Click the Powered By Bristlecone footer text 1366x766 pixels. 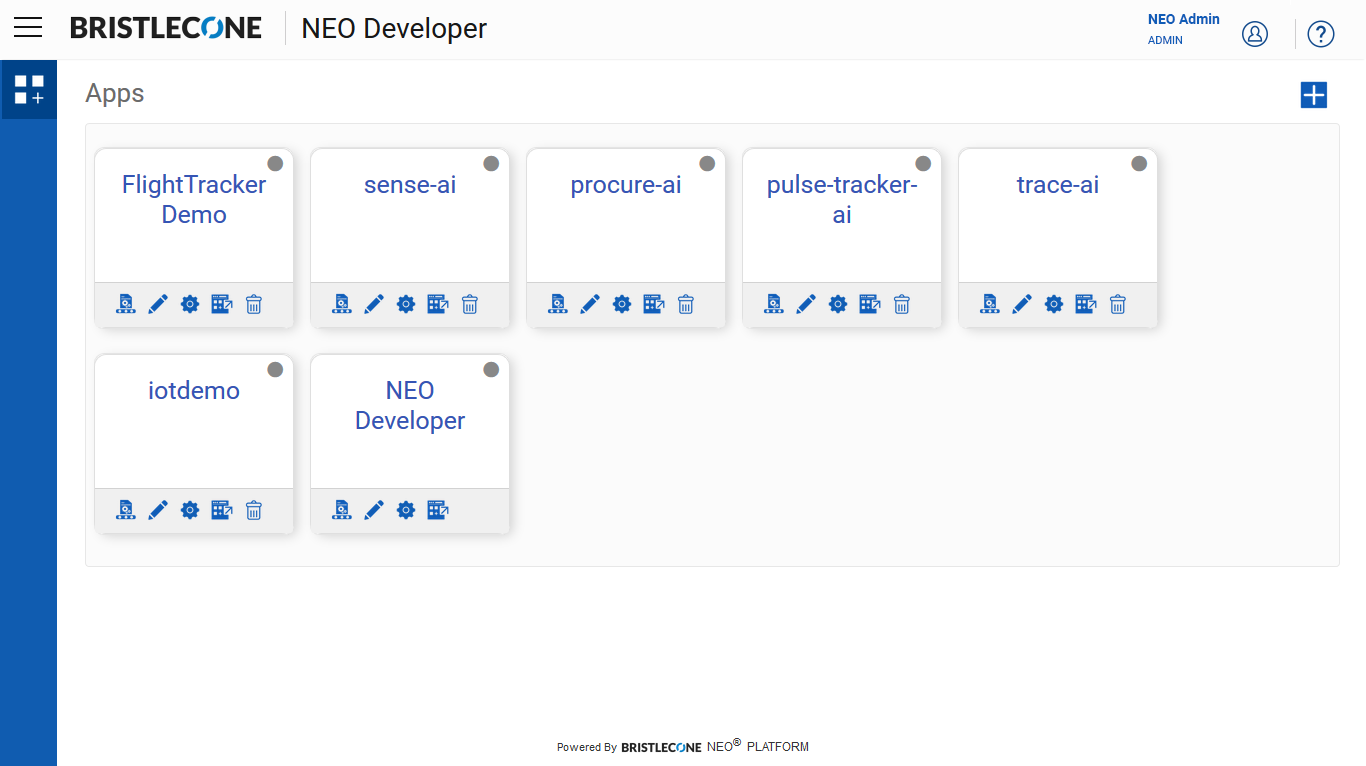point(683,746)
